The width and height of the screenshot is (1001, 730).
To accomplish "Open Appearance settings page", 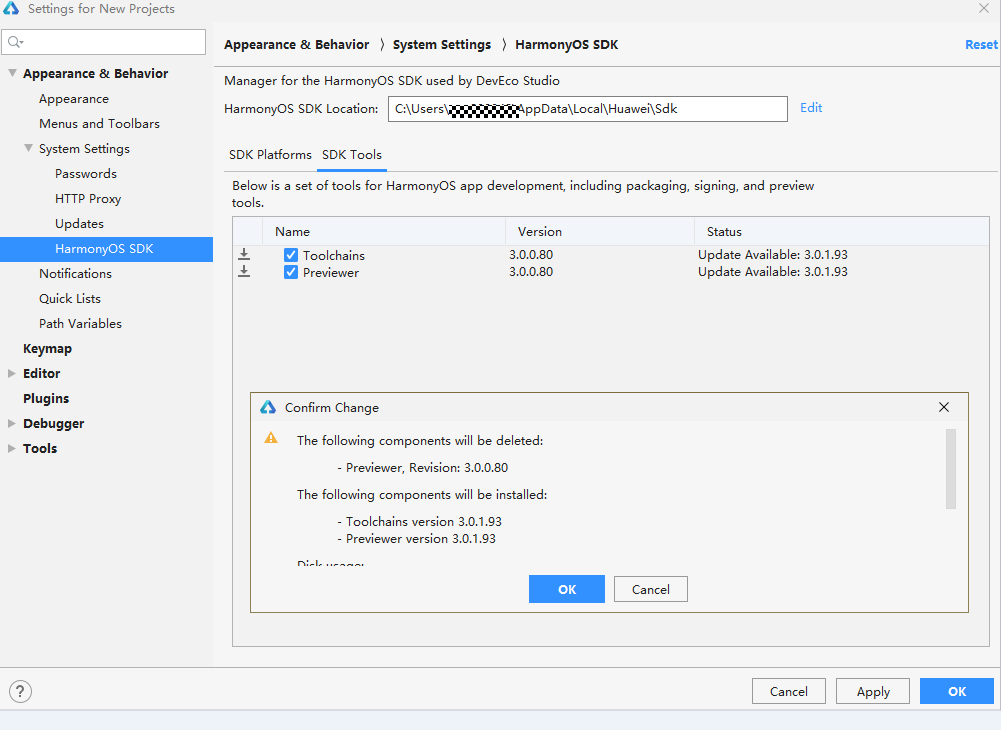I will pos(74,99).
